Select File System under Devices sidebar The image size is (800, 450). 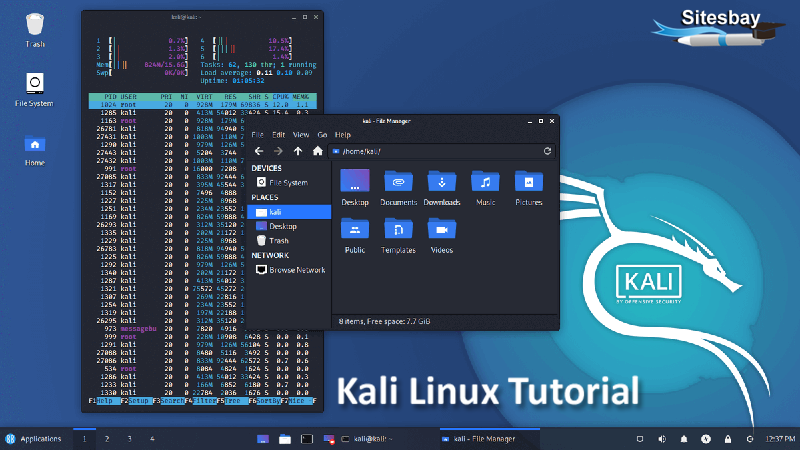click(x=289, y=182)
